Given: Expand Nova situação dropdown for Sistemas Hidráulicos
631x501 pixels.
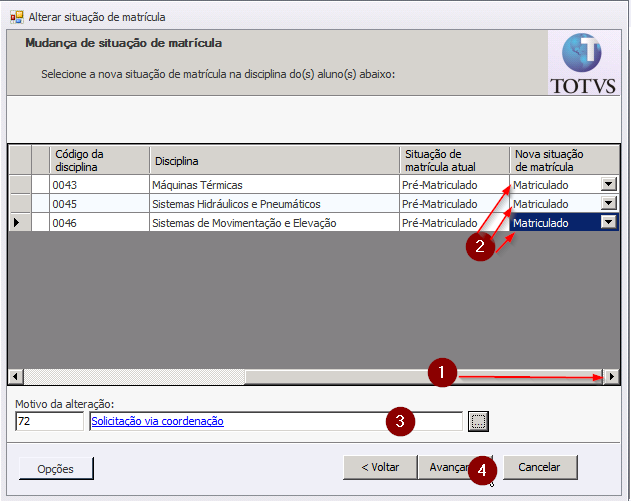Looking at the screenshot, I should pos(608,204).
